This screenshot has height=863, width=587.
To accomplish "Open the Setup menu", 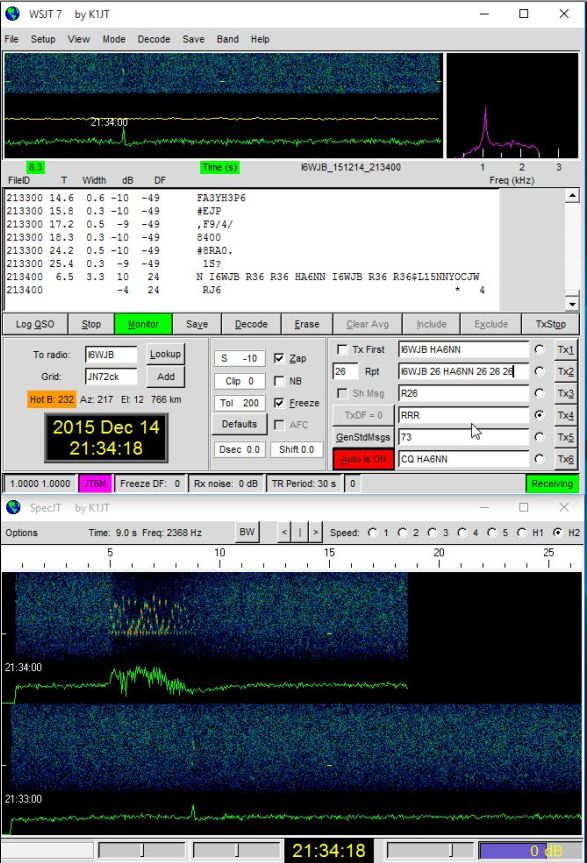I will click(43, 39).
